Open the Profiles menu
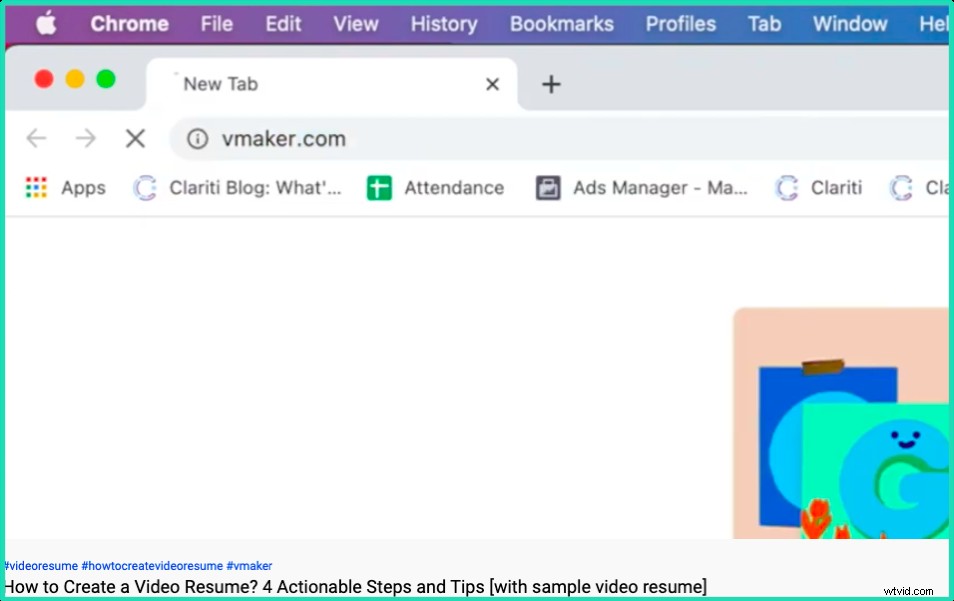The width and height of the screenshot is (954, 601). [x=680, y=24]
